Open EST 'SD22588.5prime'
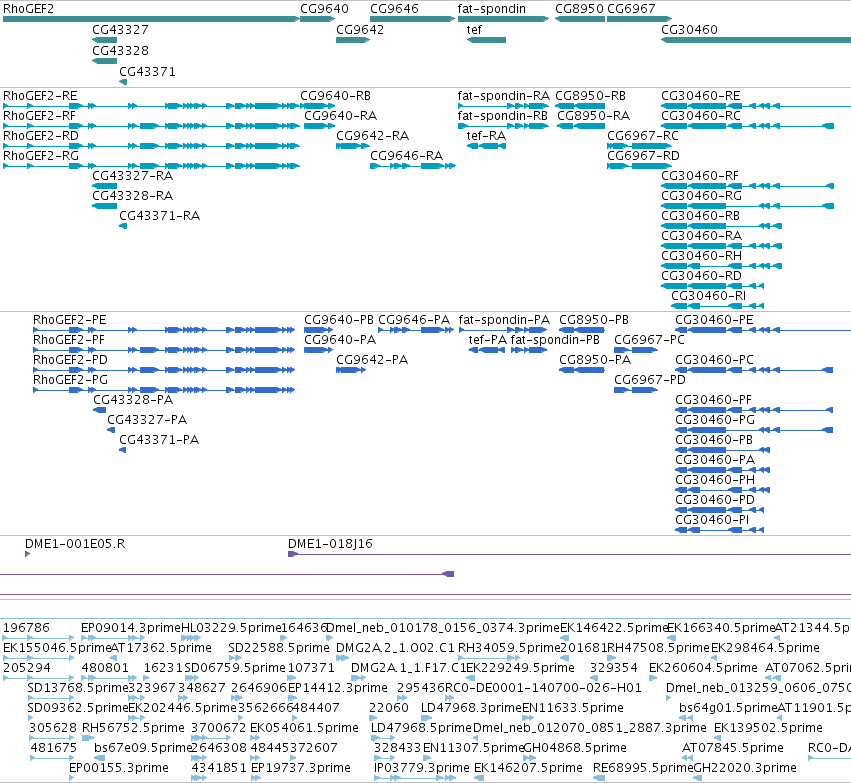Screen dimensions: 851x783 point(279,648)
